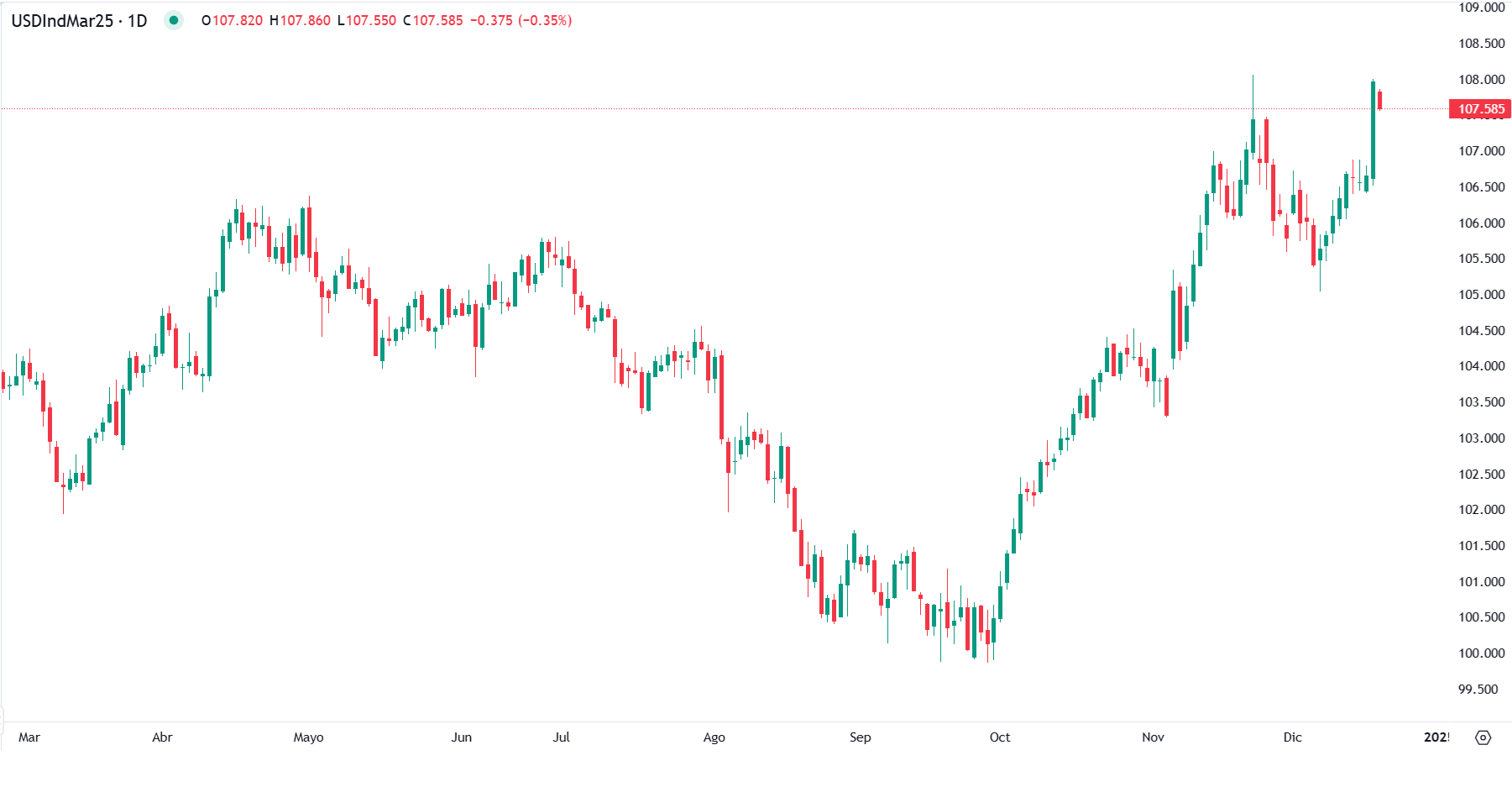Click the Mar label on time axis
The image size is (1512, 808).
pos(30,737)
